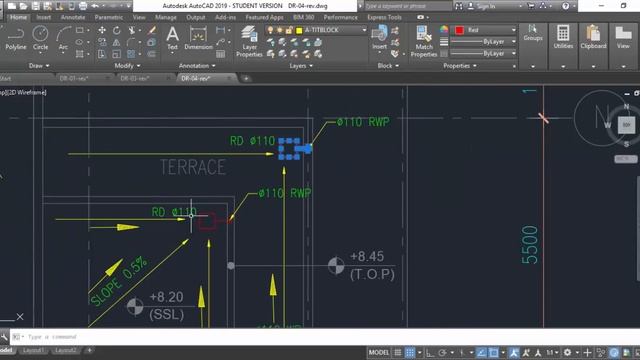The height and width of the screenshot is (360, 640).
Task: Toggle object snap tracking in status bar
Action: click(482, 353)
